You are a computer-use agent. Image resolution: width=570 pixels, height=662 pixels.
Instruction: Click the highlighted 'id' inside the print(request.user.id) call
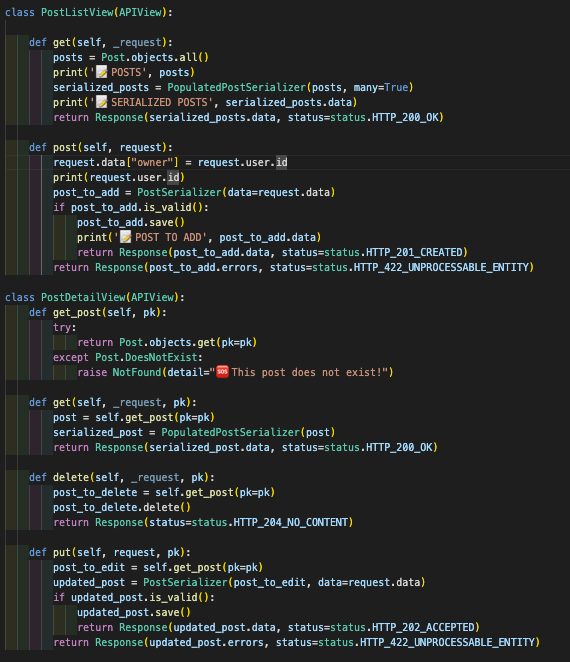tap(174, 177)
